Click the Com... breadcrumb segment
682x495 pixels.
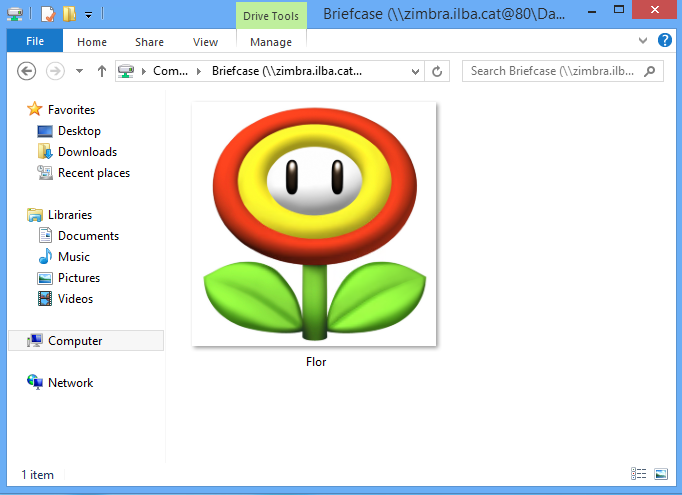pos(170,71)
